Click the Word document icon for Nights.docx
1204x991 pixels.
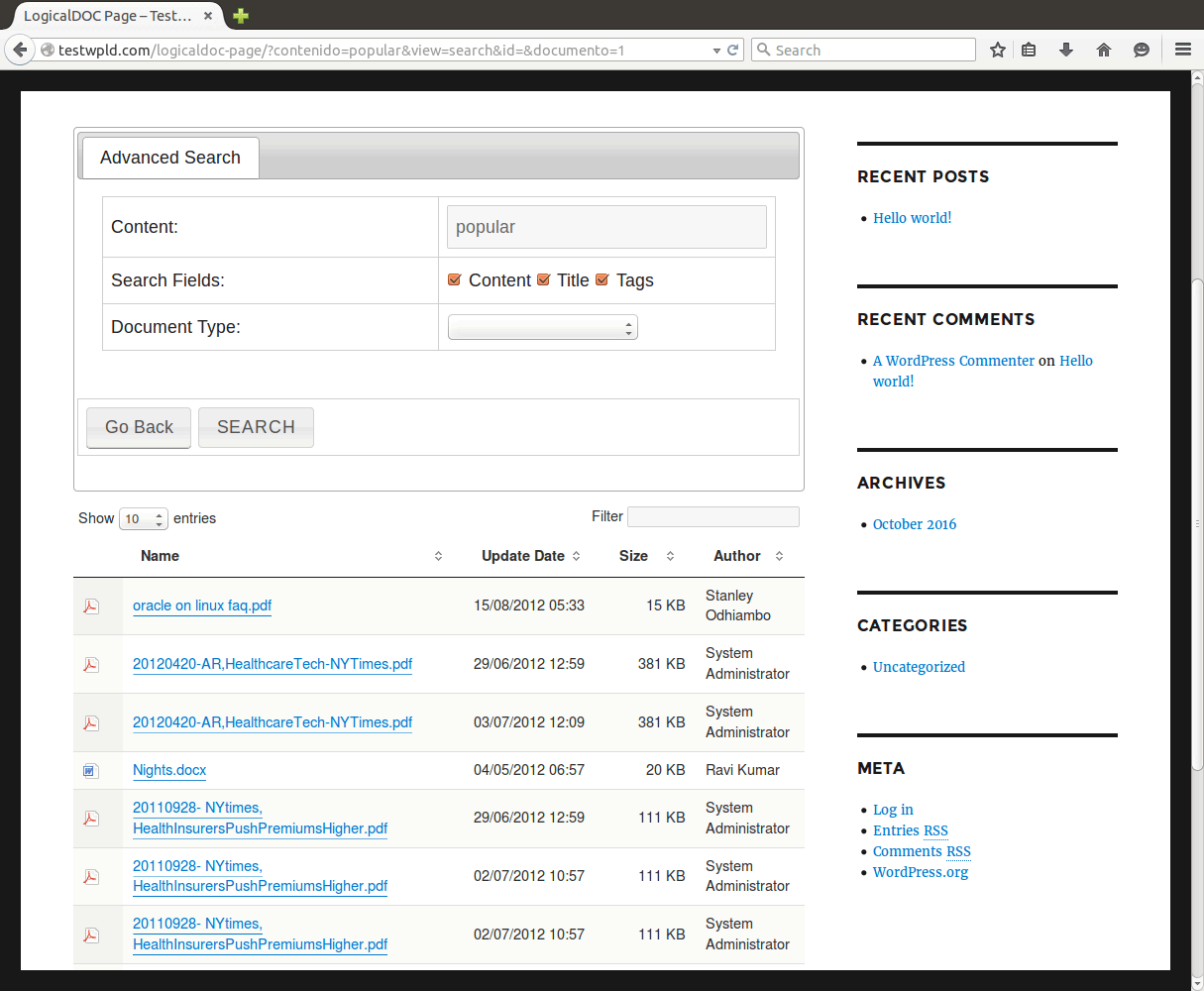[91, 771]
